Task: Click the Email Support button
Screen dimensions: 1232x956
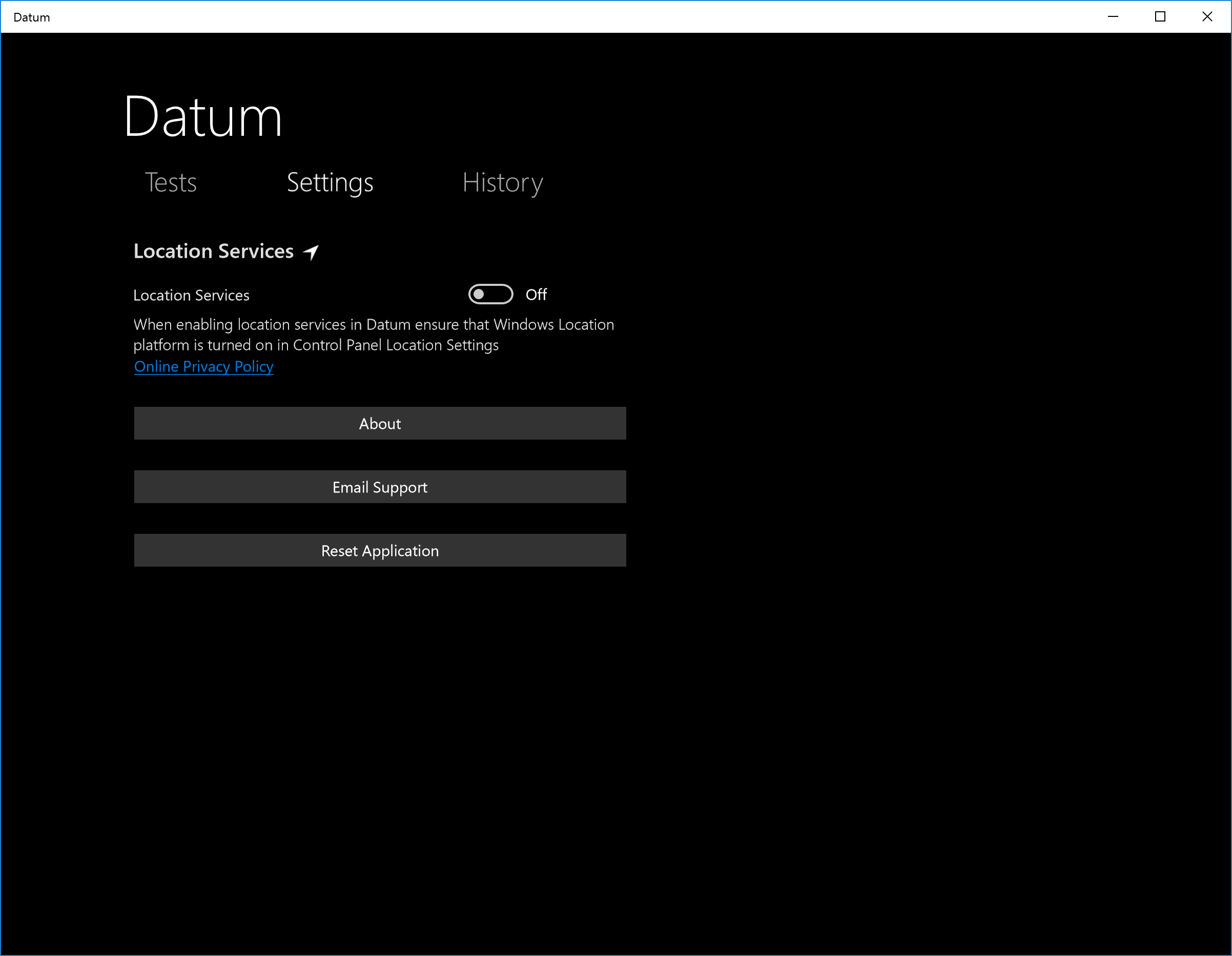Action: click(380, 487)
